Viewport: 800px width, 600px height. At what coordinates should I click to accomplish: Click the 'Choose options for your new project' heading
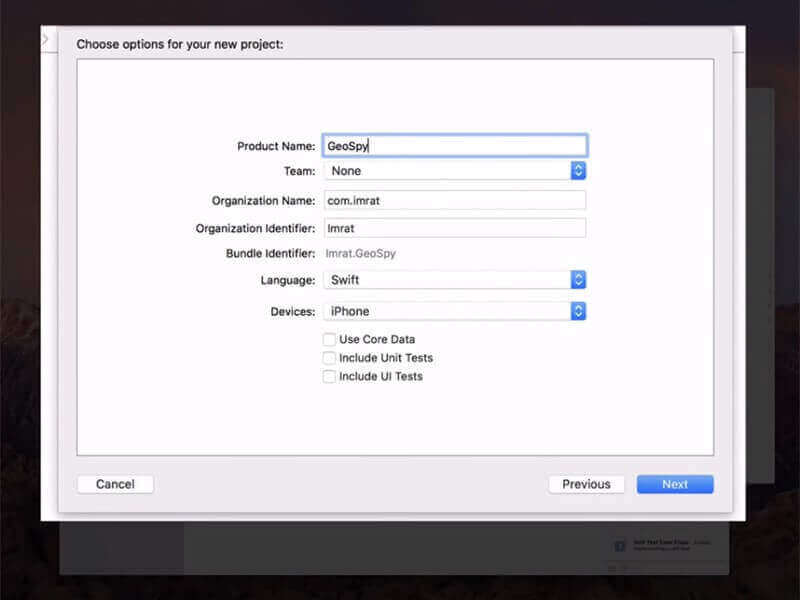coord(180,44)
